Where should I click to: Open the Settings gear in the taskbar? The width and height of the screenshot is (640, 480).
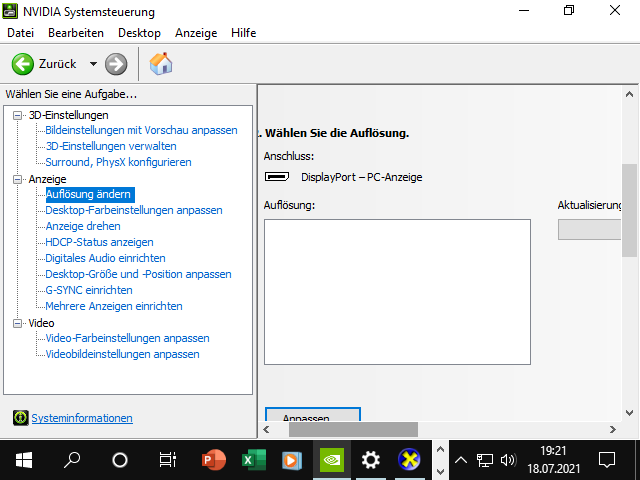[371, 460]
